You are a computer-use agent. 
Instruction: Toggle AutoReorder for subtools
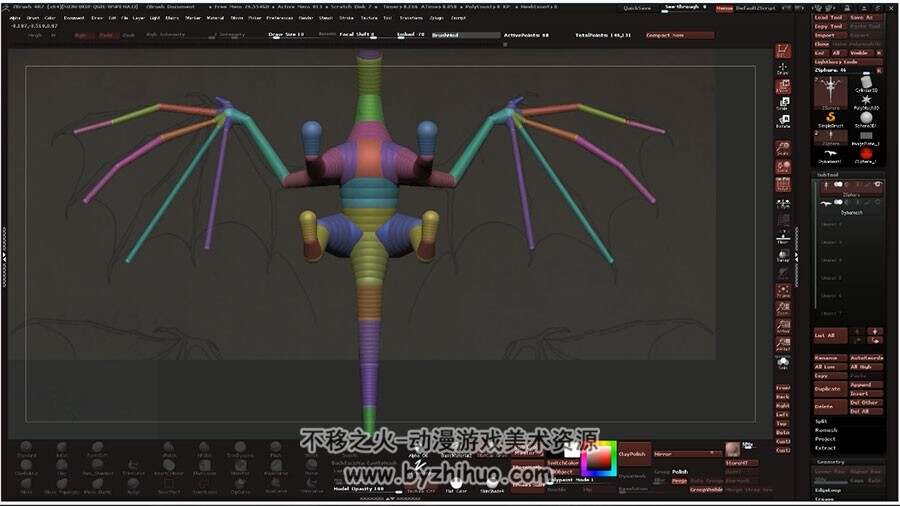(x=866, y=357)
